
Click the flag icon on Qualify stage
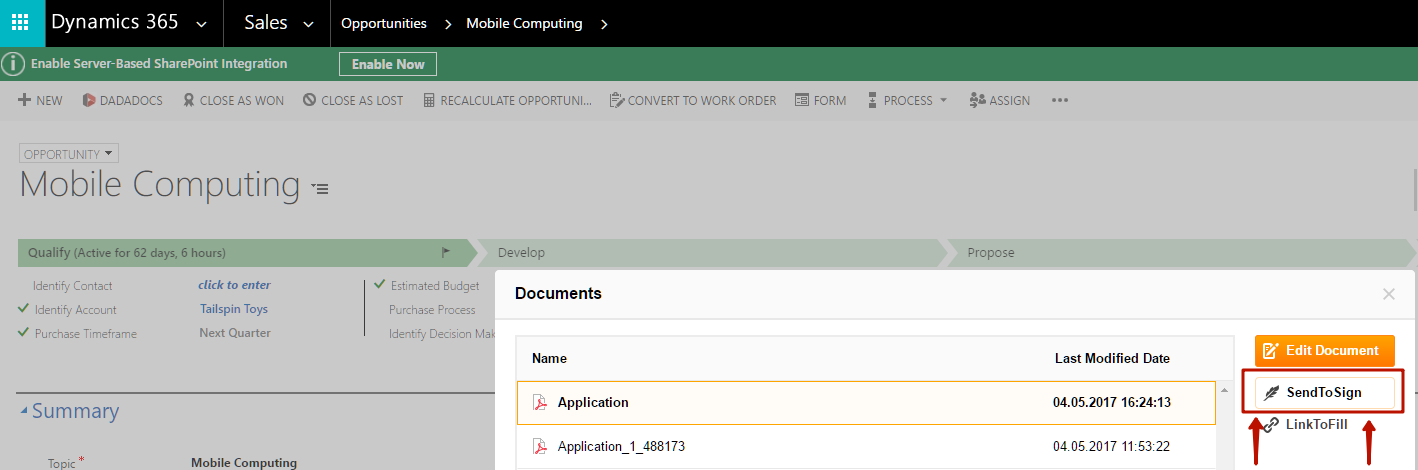point(446,253)
